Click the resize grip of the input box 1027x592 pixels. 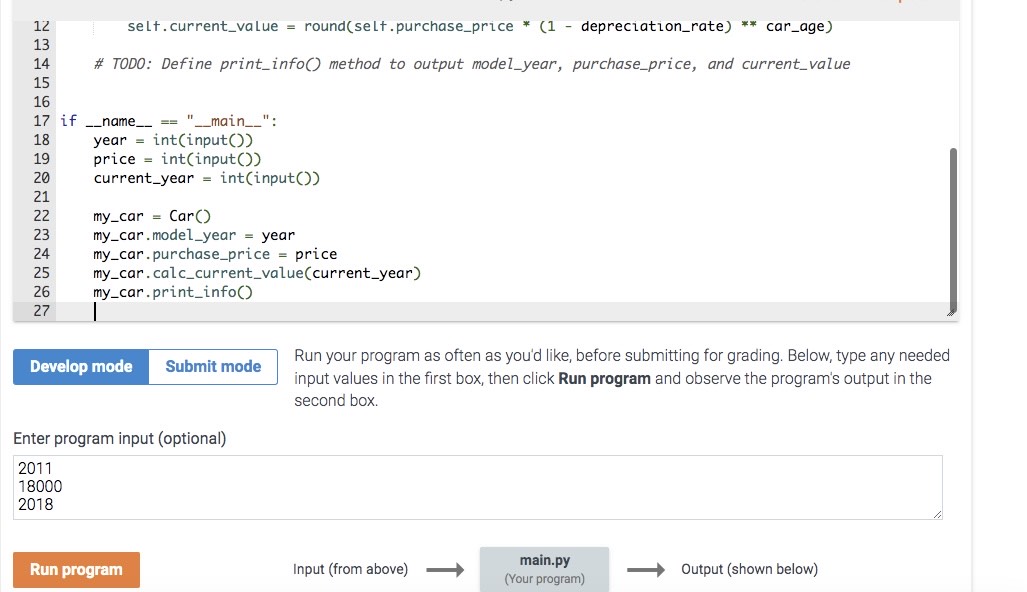(x=936, y=513)
